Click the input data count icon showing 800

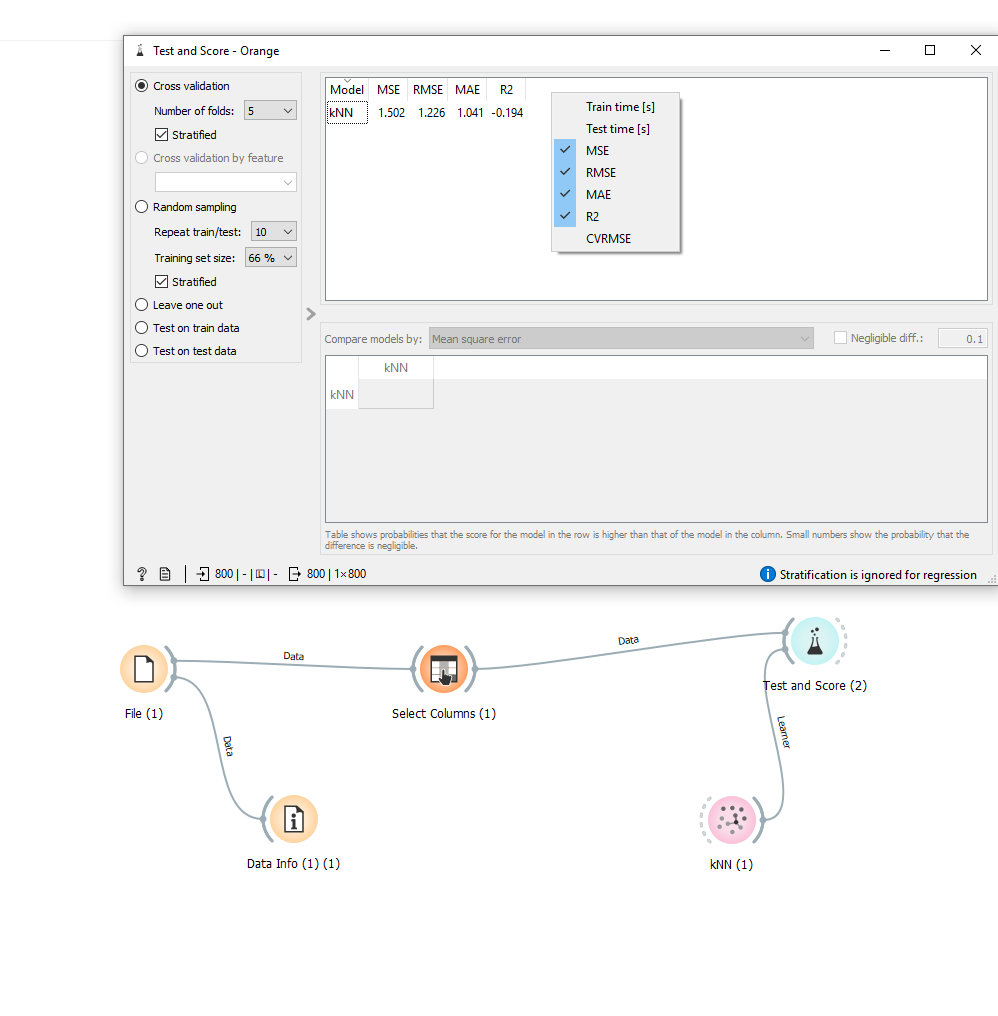pos(209,573)
